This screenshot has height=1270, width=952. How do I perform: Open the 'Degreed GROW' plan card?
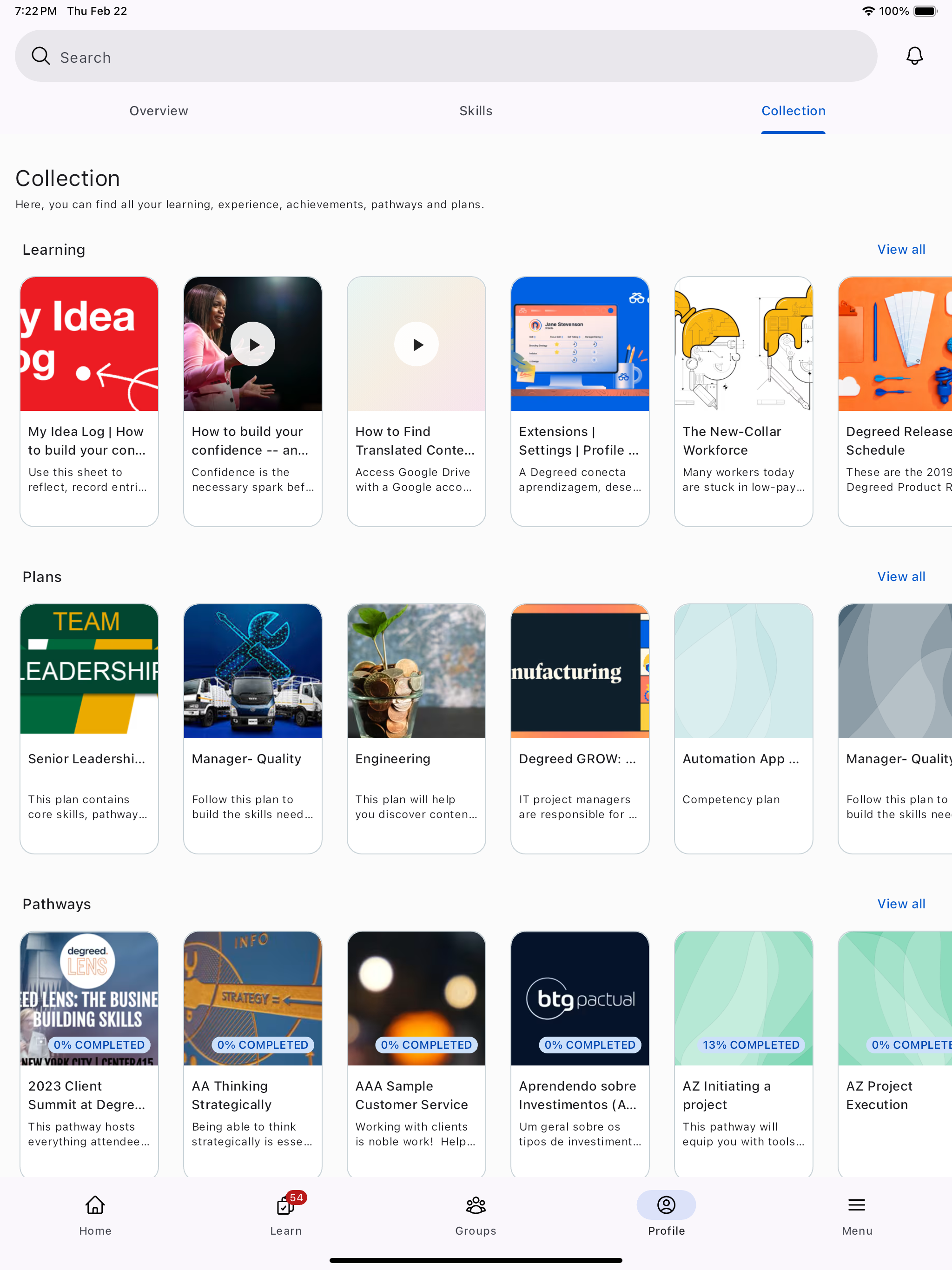click(x=580, y=728)
